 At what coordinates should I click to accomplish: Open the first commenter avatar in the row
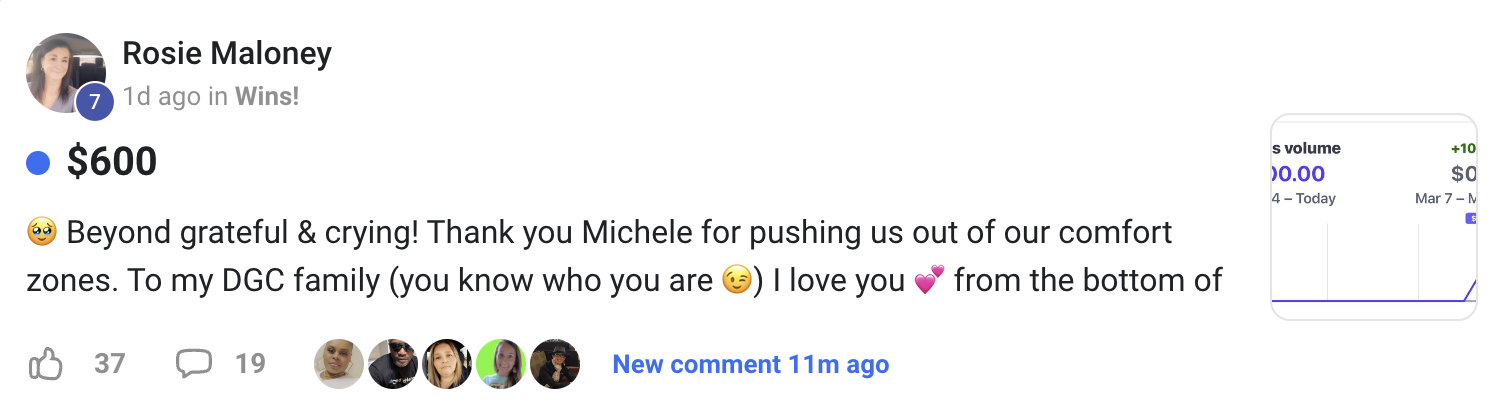click(339, 364)
